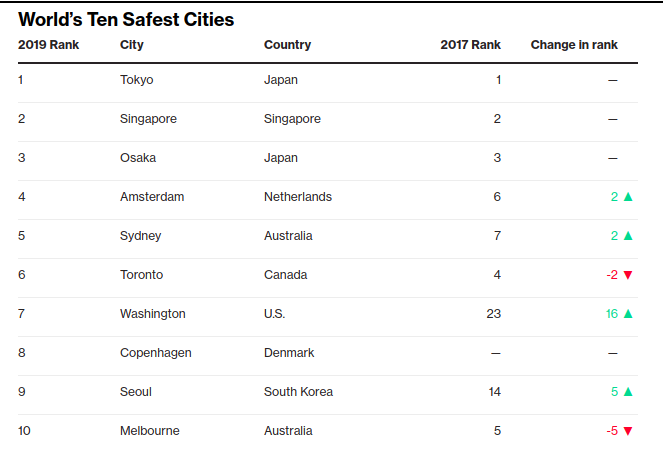Click the green up arrow in Amsterdam row
This screenshot has height=452, width=663.
click(628, 197)
